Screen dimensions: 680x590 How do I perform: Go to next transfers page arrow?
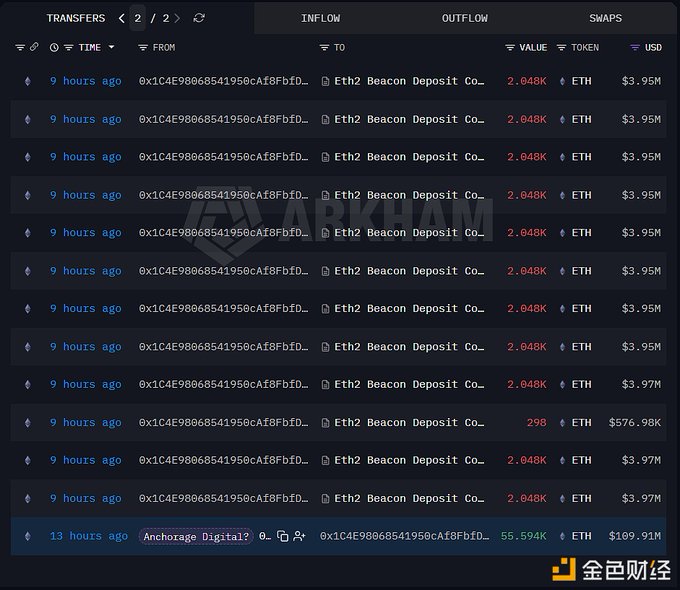pos(177,18)
